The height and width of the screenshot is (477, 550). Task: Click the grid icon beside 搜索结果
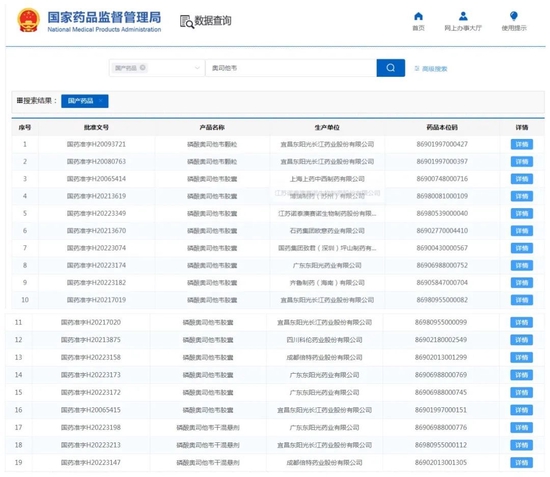pyautogui.click(x=20, y=101)
